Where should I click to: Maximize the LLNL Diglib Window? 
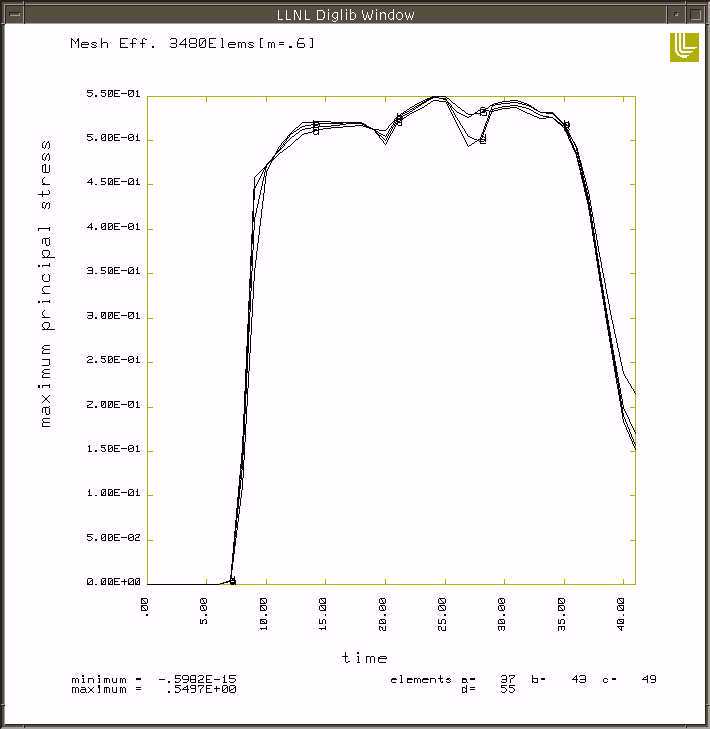[695, 14]
